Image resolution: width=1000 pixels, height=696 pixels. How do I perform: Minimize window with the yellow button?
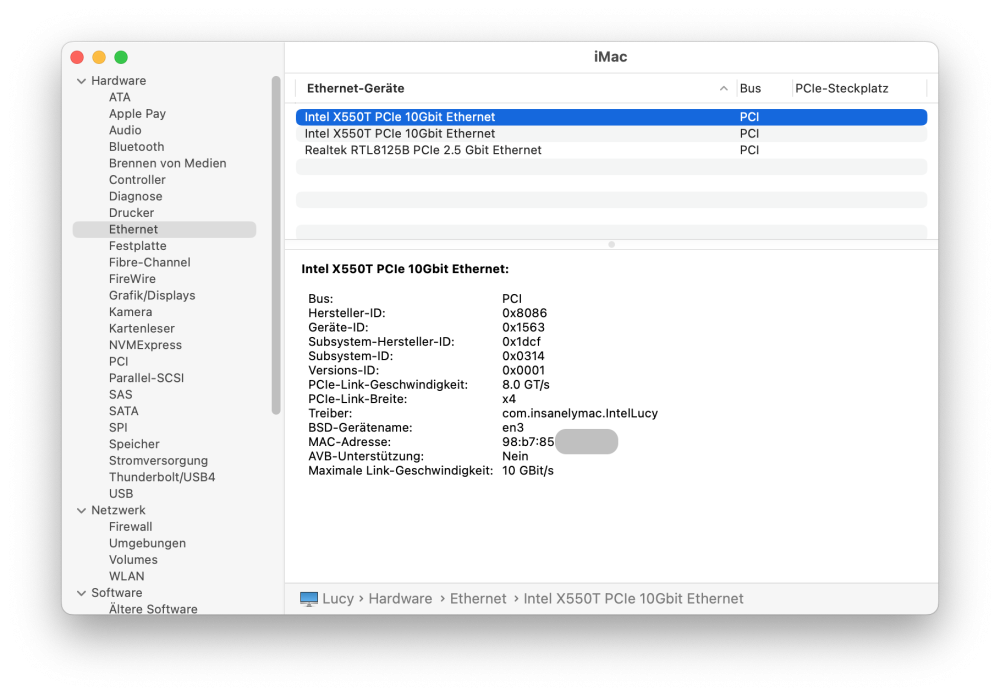pos(99,57)
